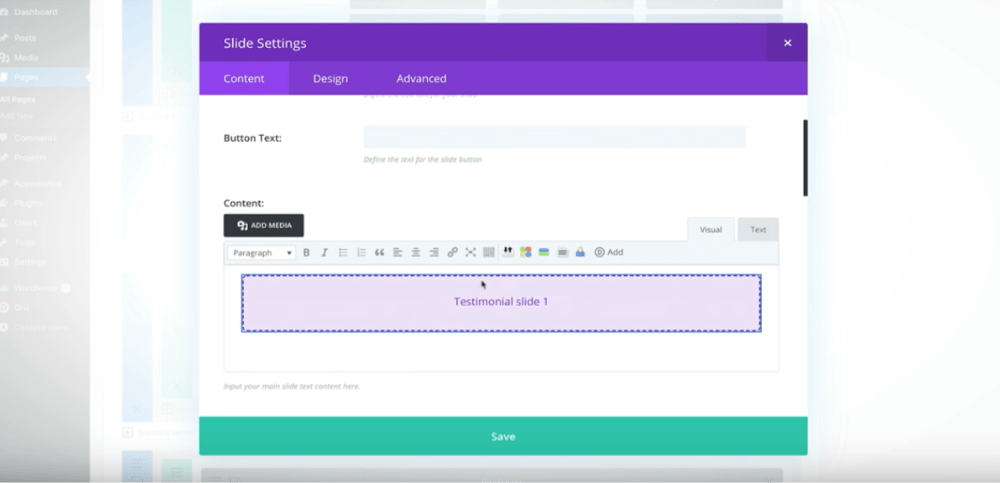This screenshot has height=483, width=1000.
Task: Click the All Pages submenu link
Action: 18,100
